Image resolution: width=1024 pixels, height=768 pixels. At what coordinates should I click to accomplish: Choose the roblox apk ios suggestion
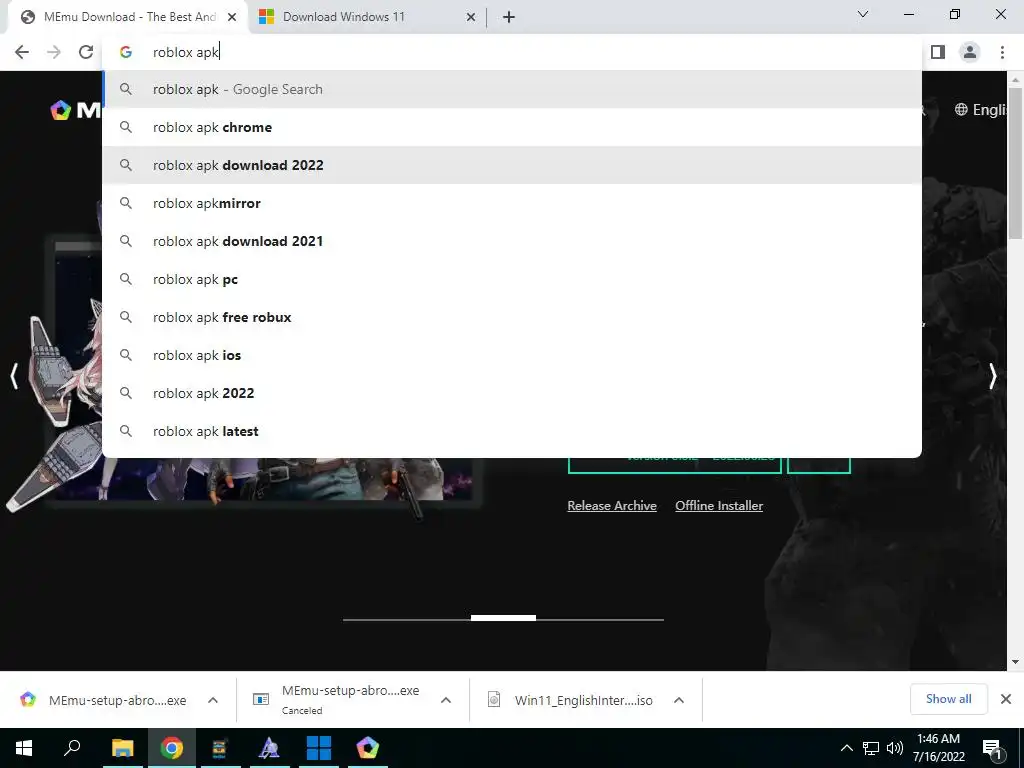pos(512,355)
